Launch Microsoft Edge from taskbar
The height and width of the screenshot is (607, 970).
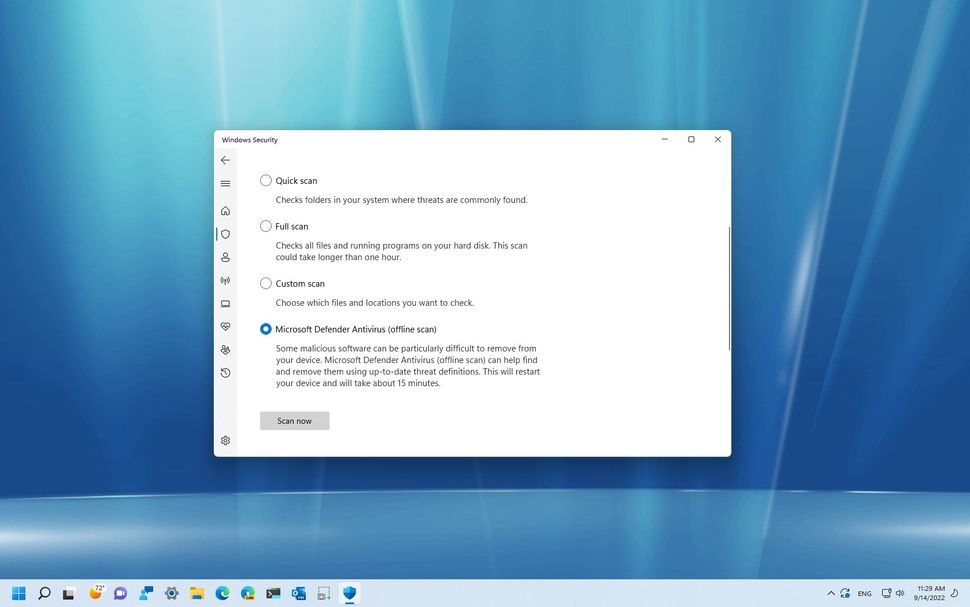pos(222,593)
